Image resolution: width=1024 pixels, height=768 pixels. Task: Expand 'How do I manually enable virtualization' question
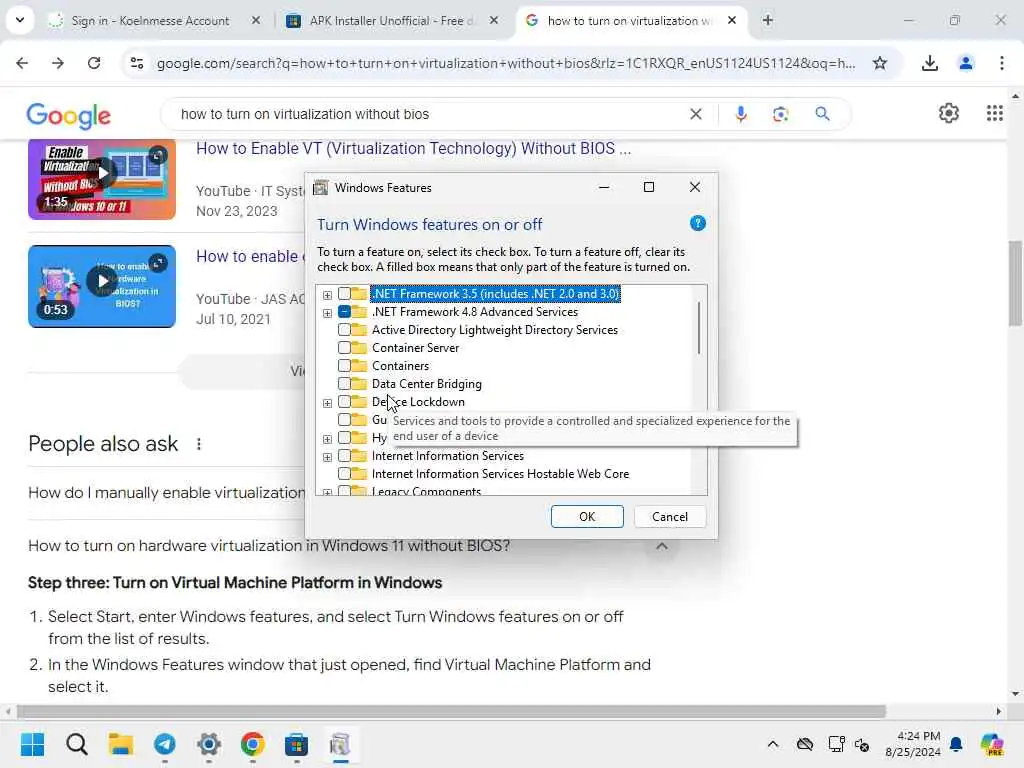(x=167, y=493)
